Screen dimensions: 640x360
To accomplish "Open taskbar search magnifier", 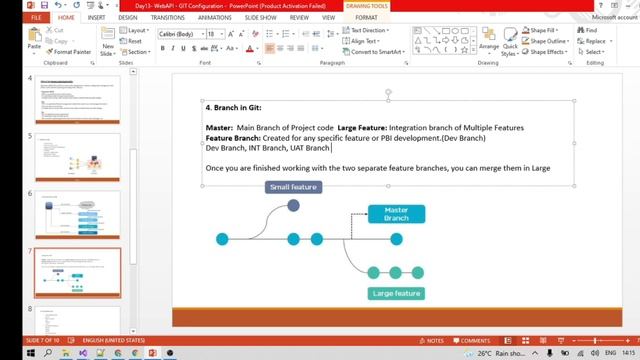I will pyautogui.click(x=48, y=353).
